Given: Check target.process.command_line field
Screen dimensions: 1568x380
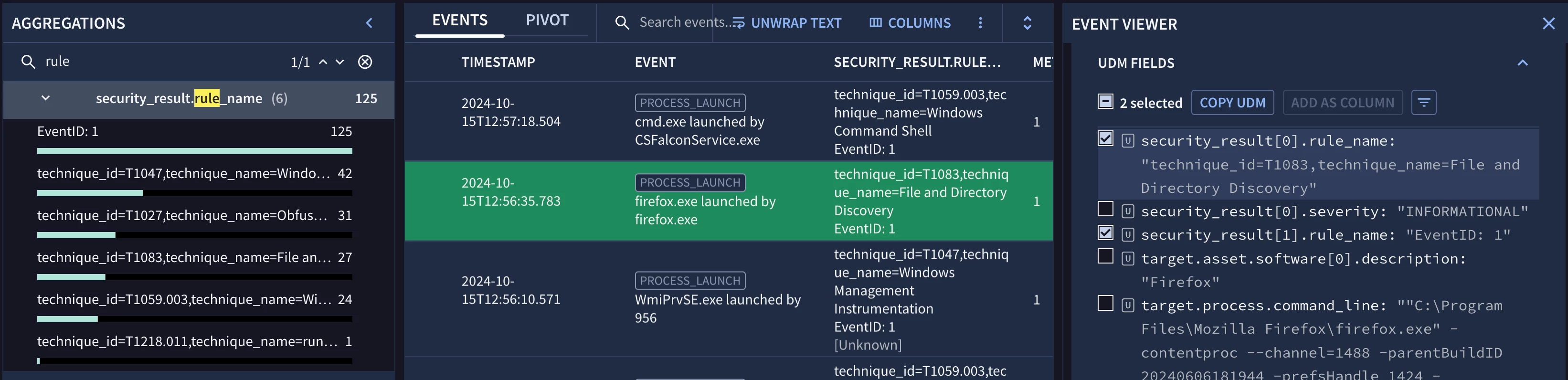Looking at the screenshot, I should click(1105, 303).
